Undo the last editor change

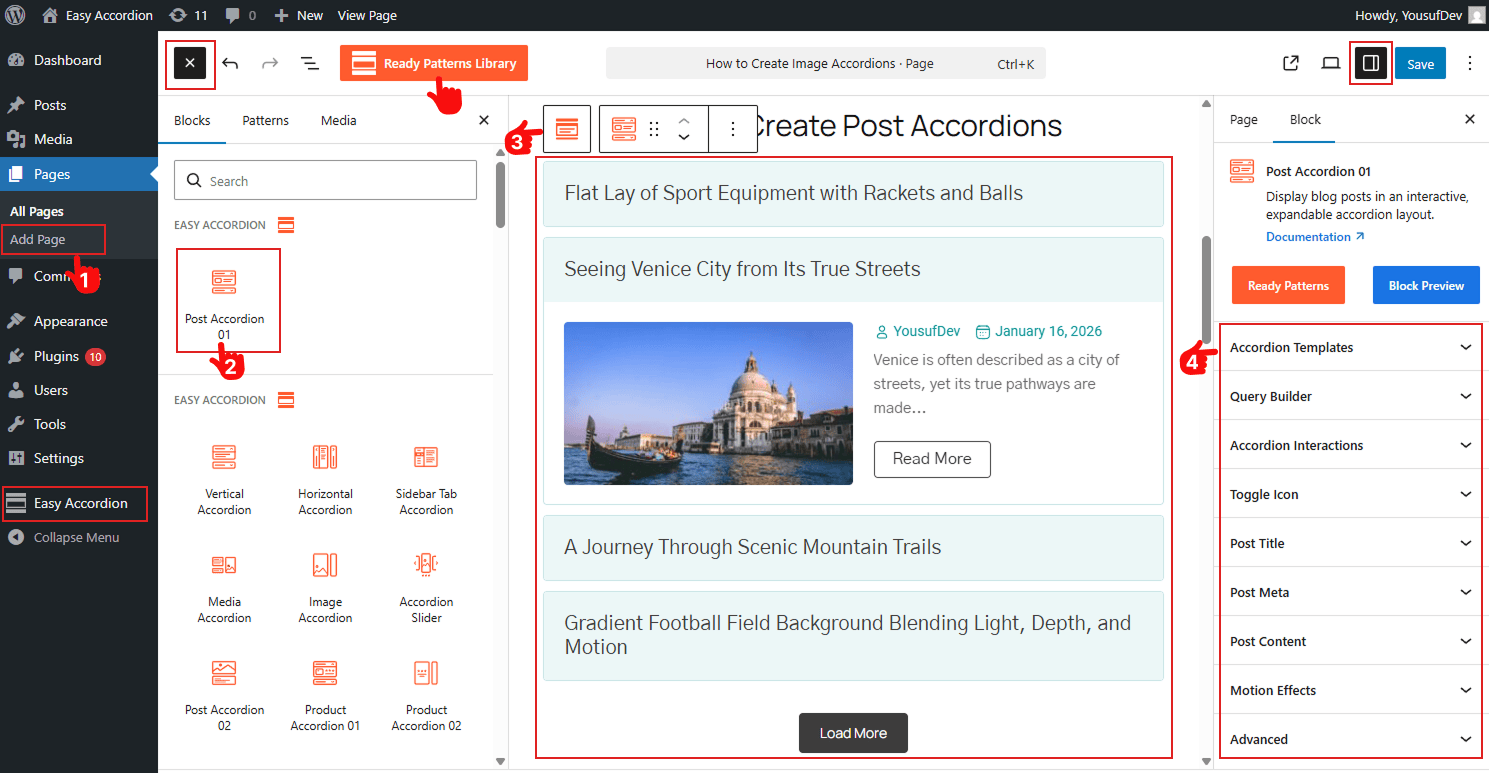tap(230, 63)
